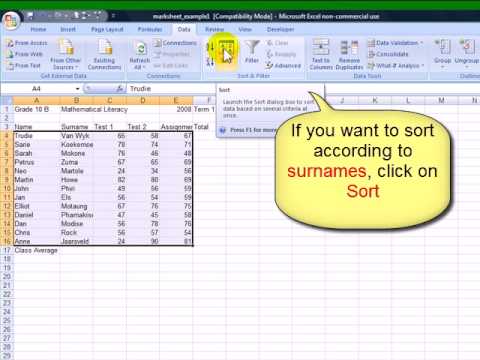Click cell containing Motaung

[x=76, y=206]
